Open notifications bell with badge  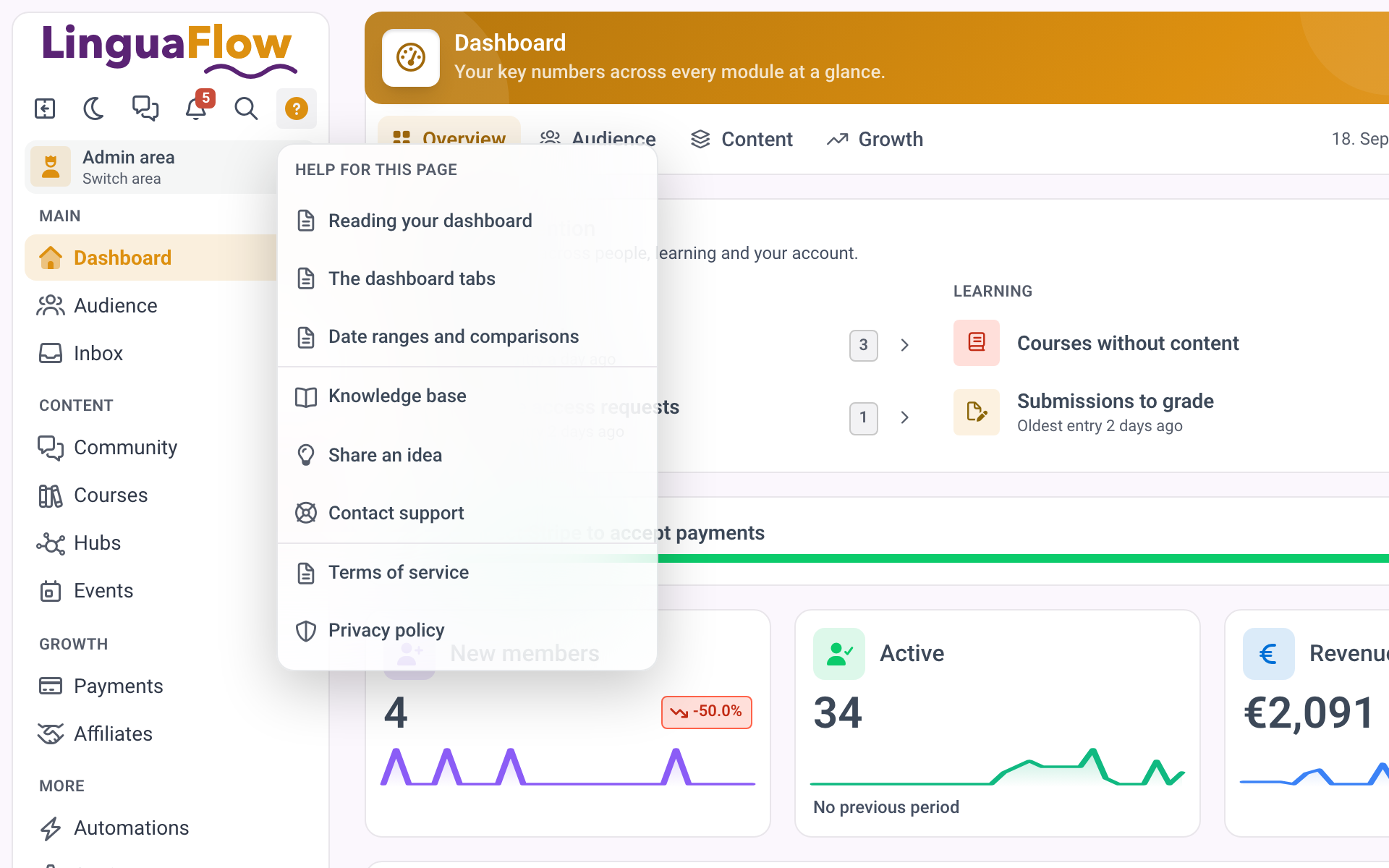197,107
